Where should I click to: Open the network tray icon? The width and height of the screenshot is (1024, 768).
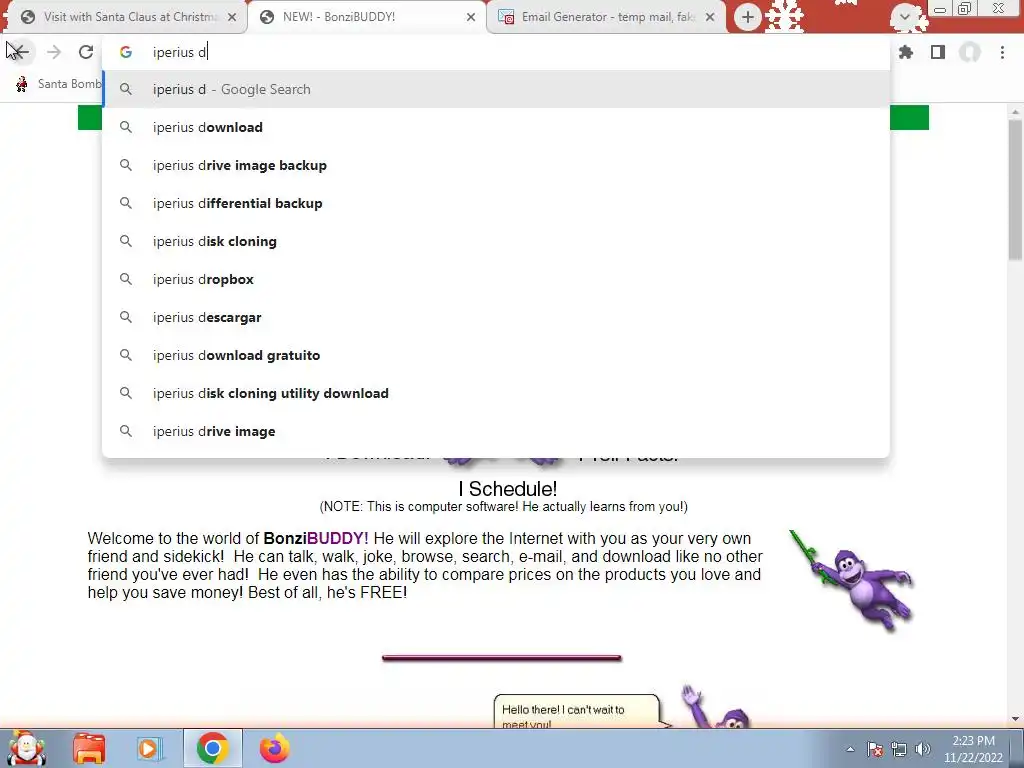coord(899,749)
